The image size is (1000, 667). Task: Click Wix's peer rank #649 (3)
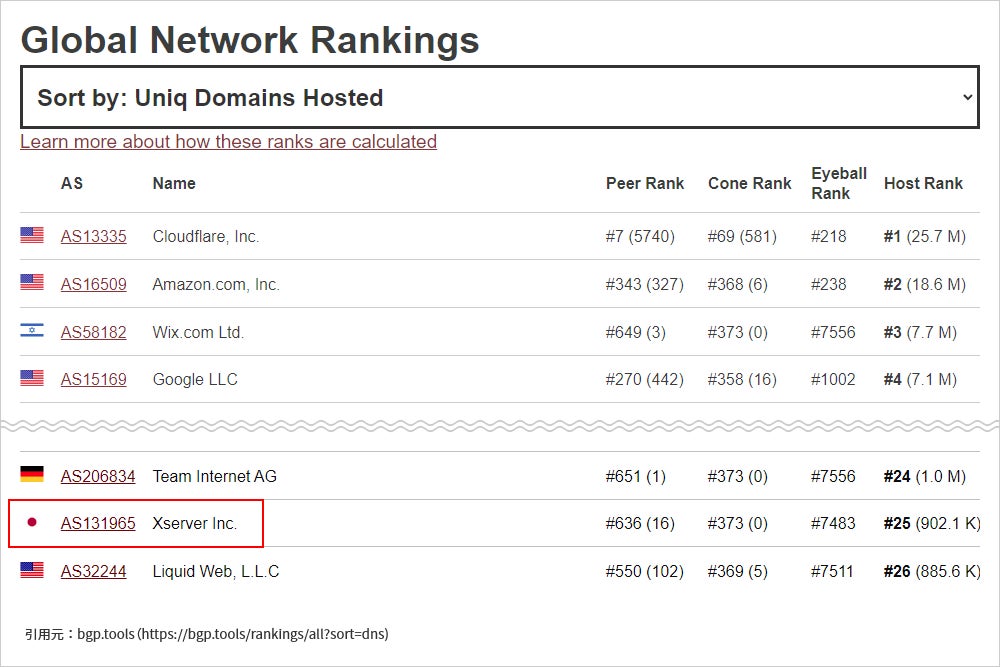636,332
